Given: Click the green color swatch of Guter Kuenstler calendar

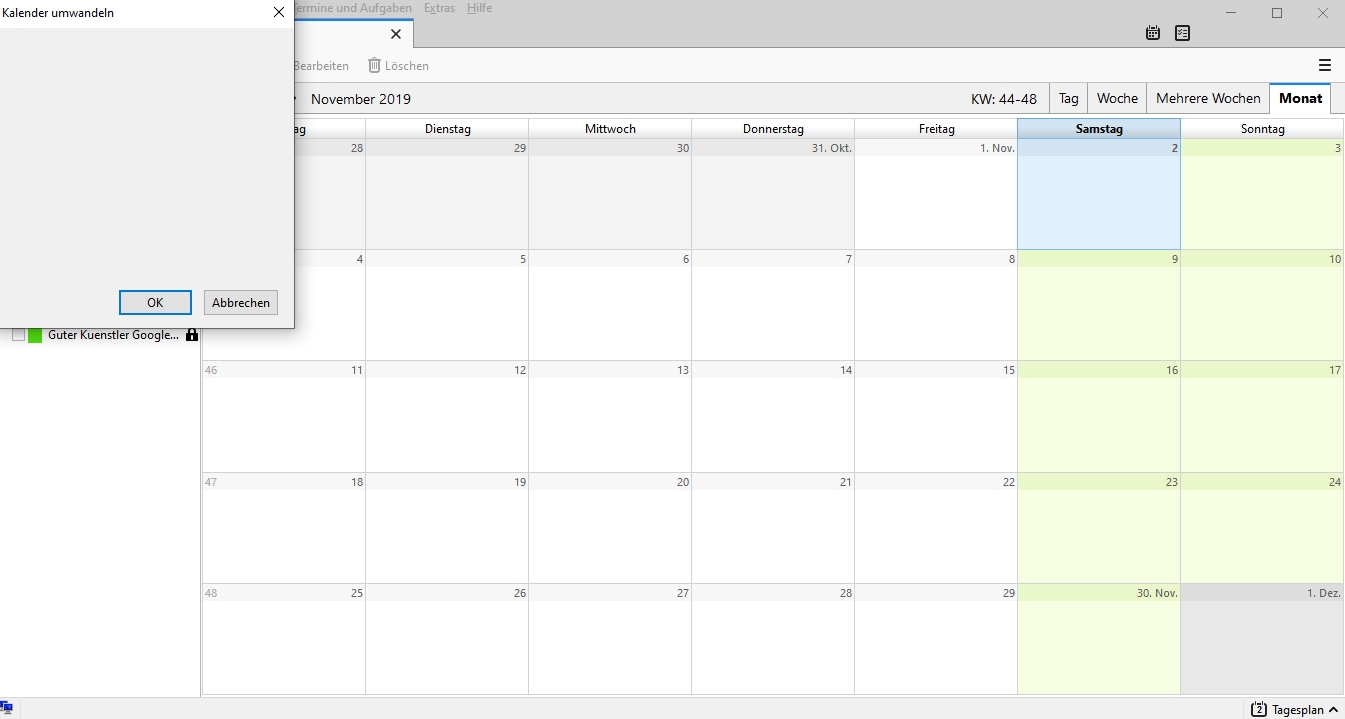Looking at the screenshot, I should click(35, 335).
